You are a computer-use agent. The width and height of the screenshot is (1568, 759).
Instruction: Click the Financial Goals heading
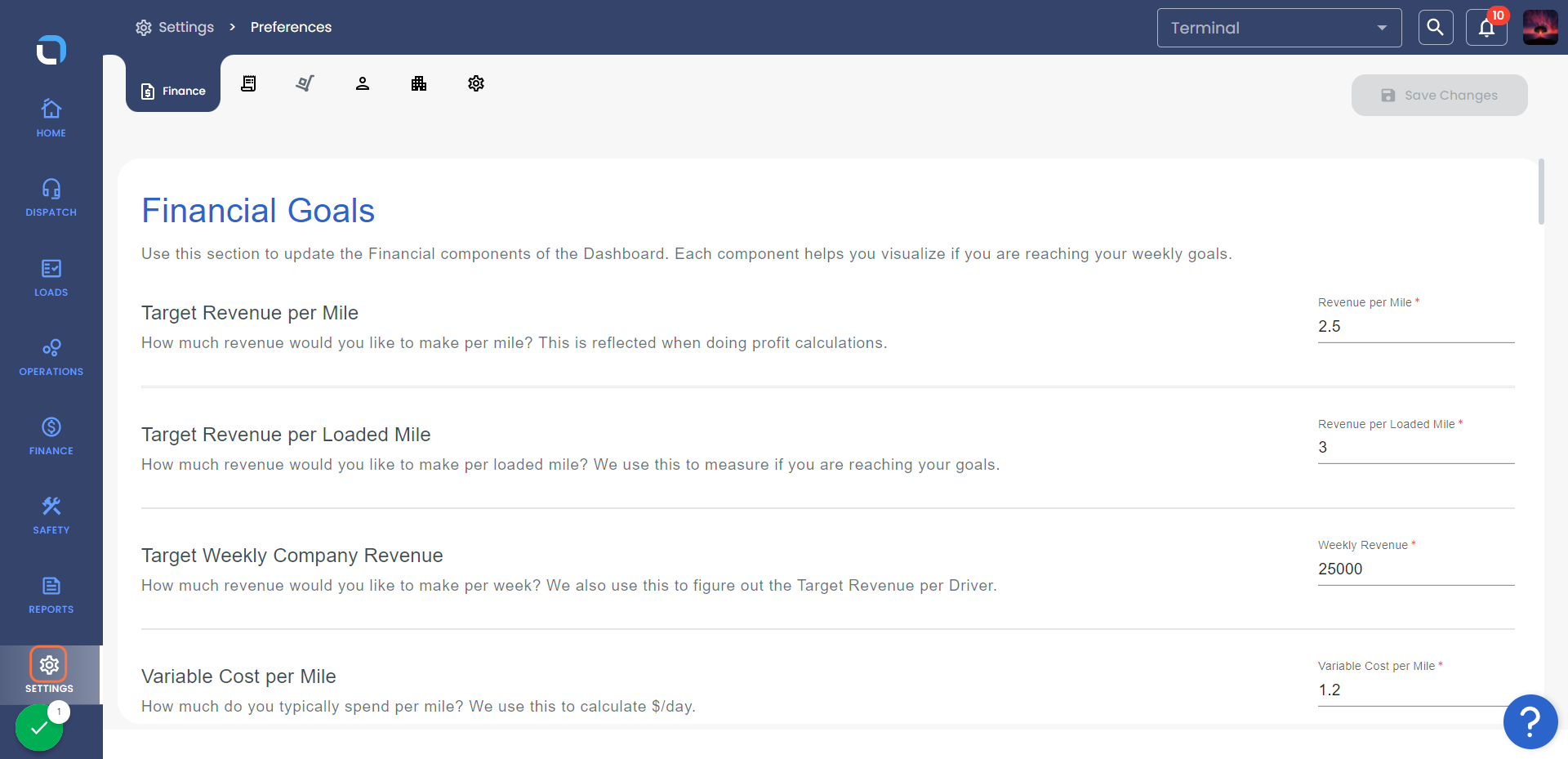(258, 211)
